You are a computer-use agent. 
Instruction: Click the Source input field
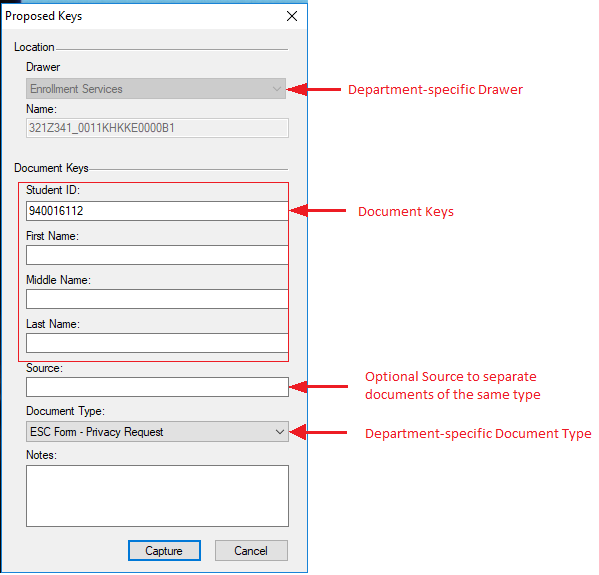click(x=157, y=387)
